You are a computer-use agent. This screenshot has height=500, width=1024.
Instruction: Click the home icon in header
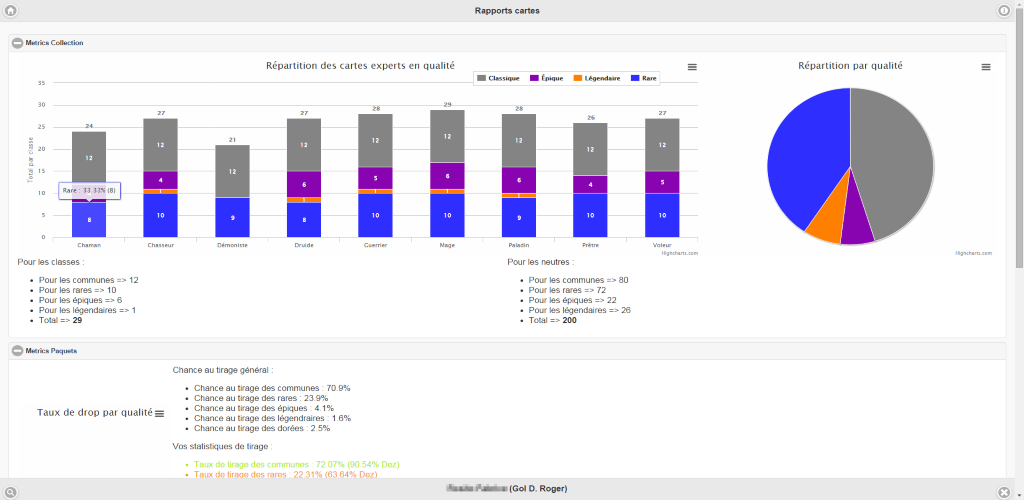[10, 10]
